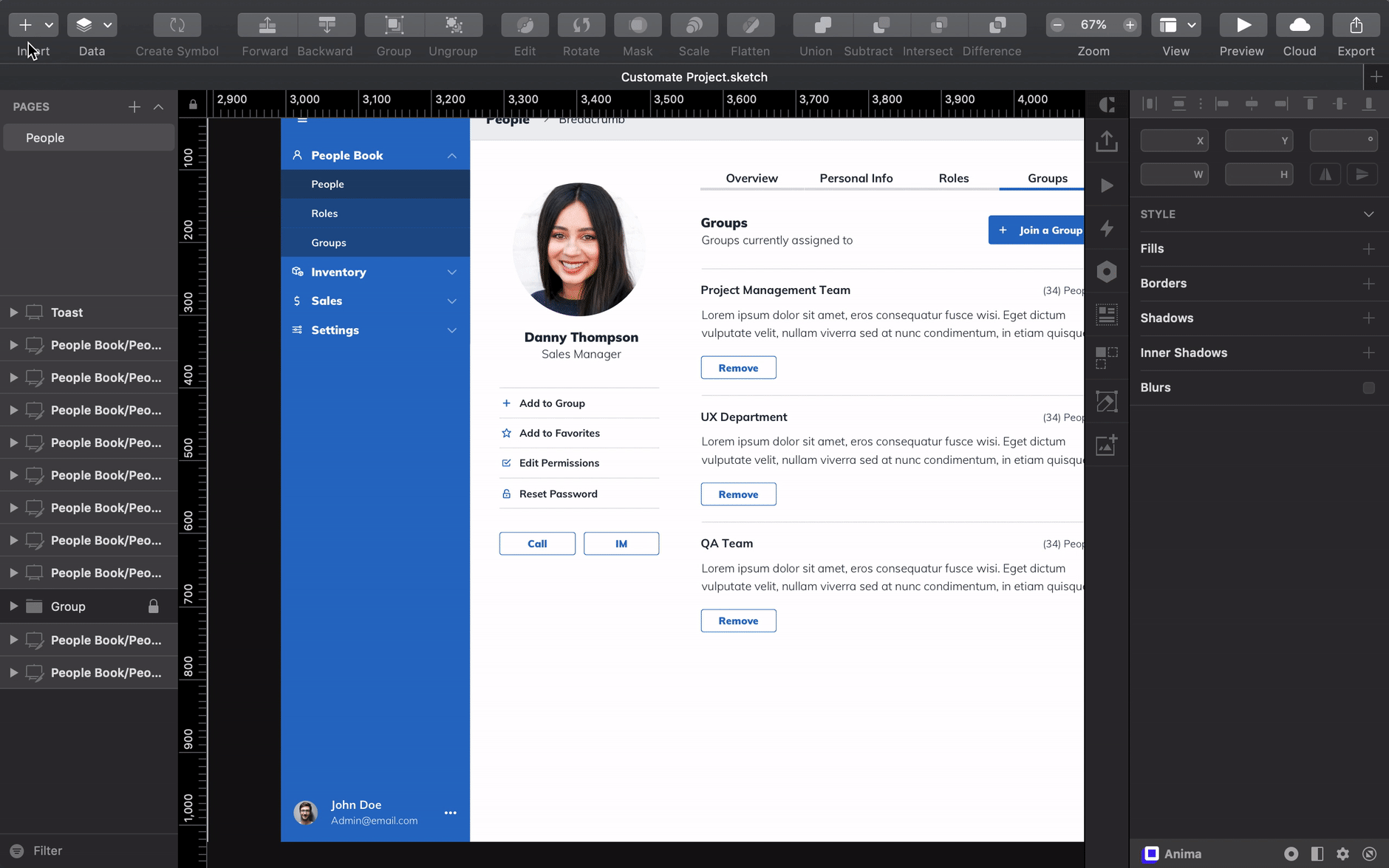Open Anima settings gear

(1342, 854)
